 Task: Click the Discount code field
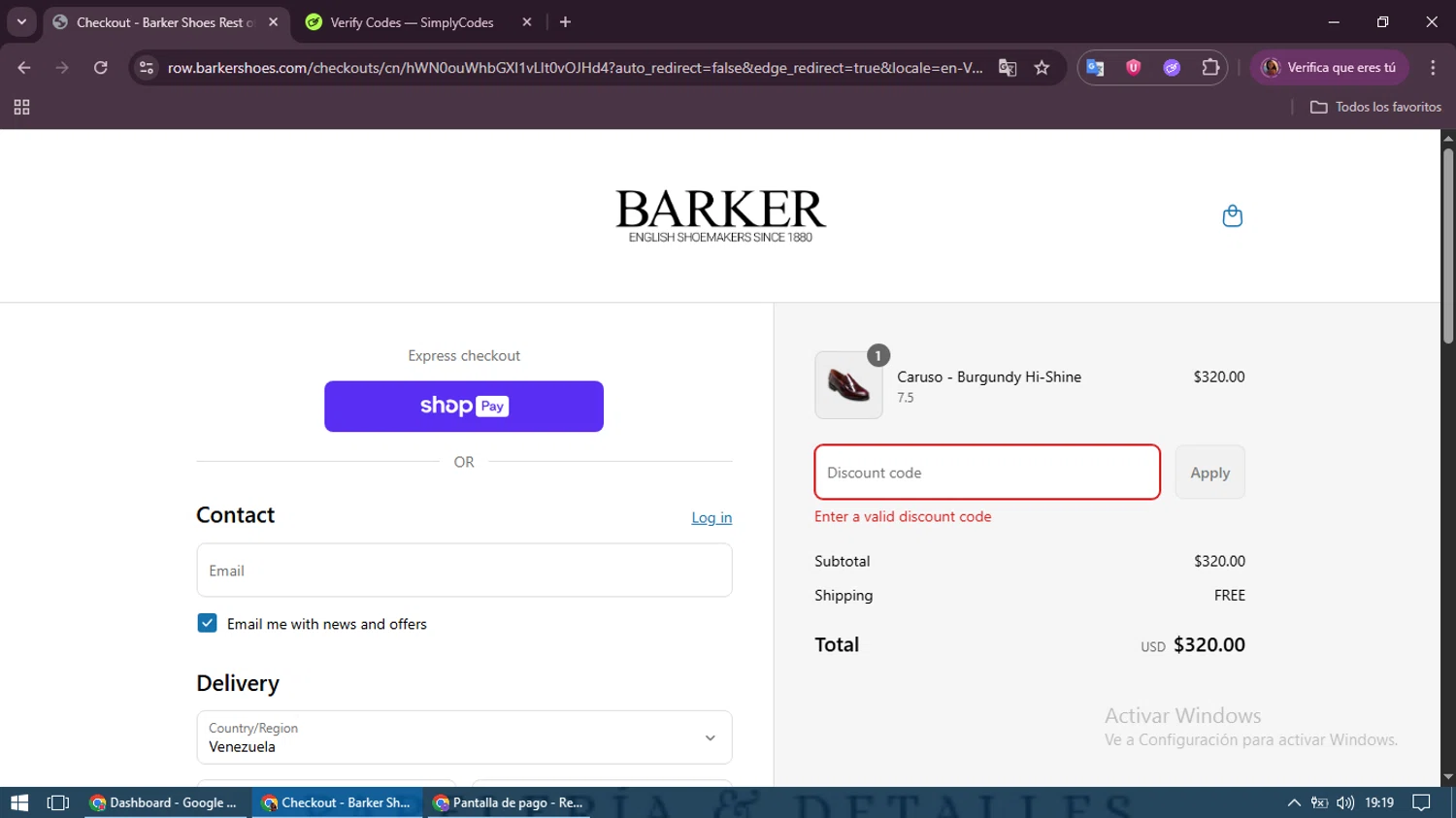click(x=987, y=473)
